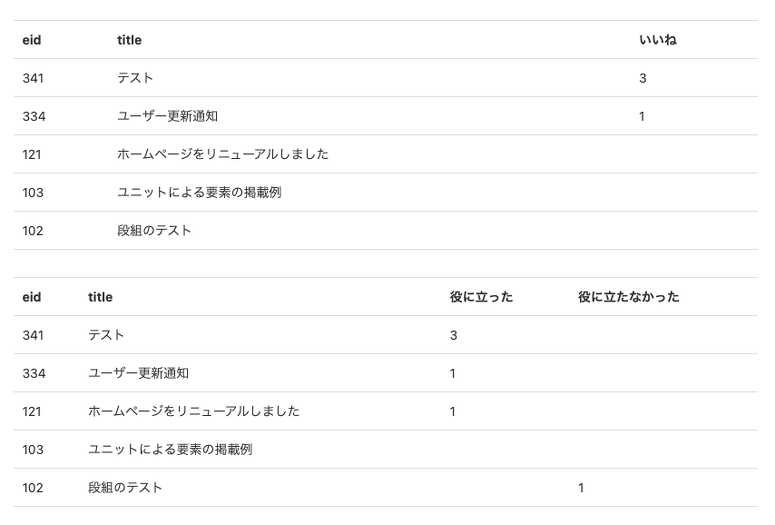Click the いいね column header
The width and height of the screenshot is (775, 525).
(x=657, y=40)
